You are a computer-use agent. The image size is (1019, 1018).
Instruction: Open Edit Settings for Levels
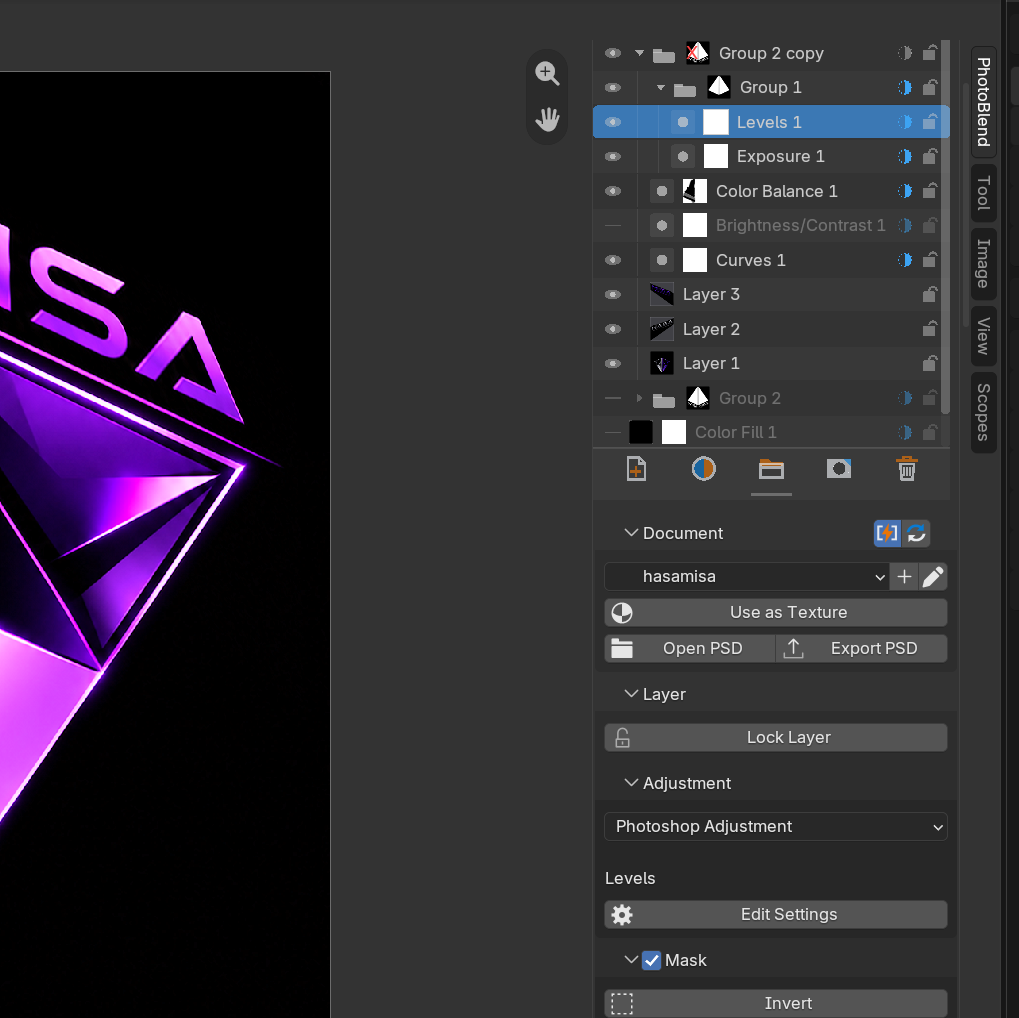pyautogui.click(x=776, y=915)
